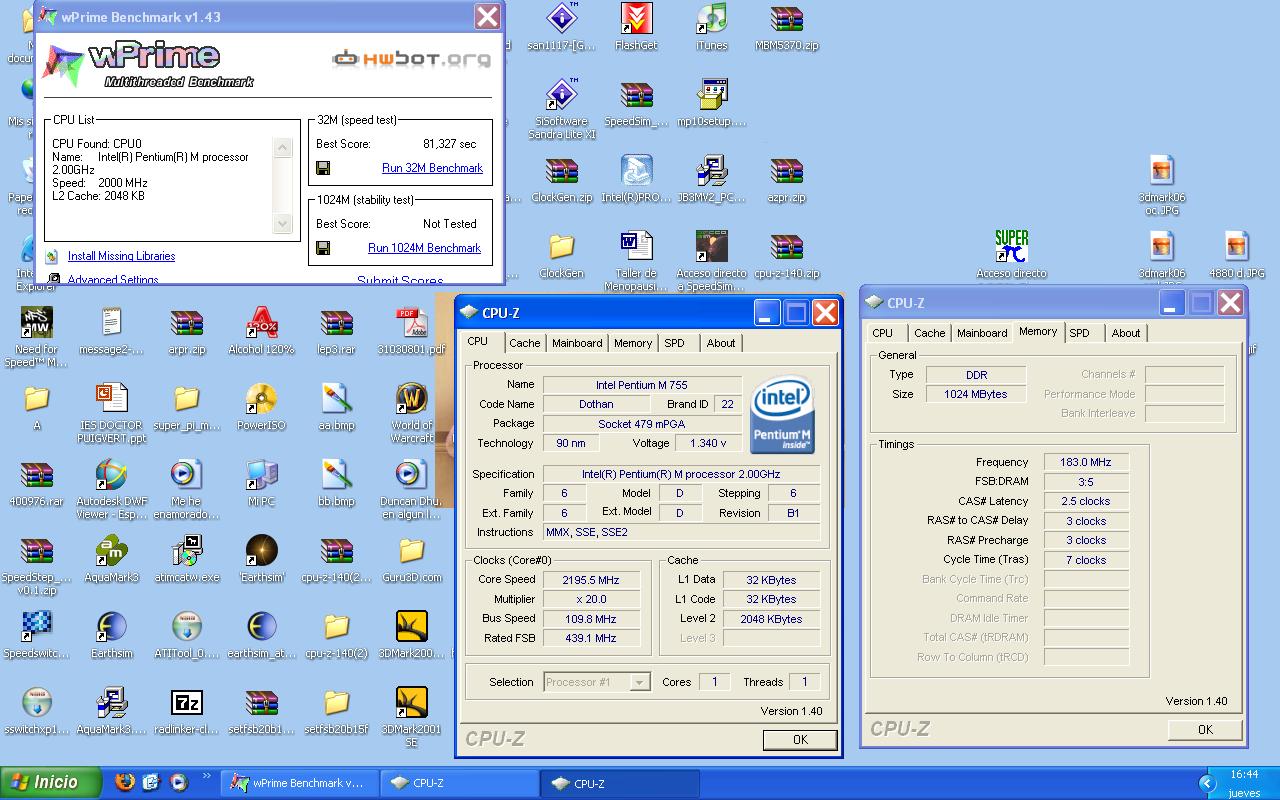Click the Intel Pentium M 755 name field
Screen dimensions: 1280x800
point(642,385)
